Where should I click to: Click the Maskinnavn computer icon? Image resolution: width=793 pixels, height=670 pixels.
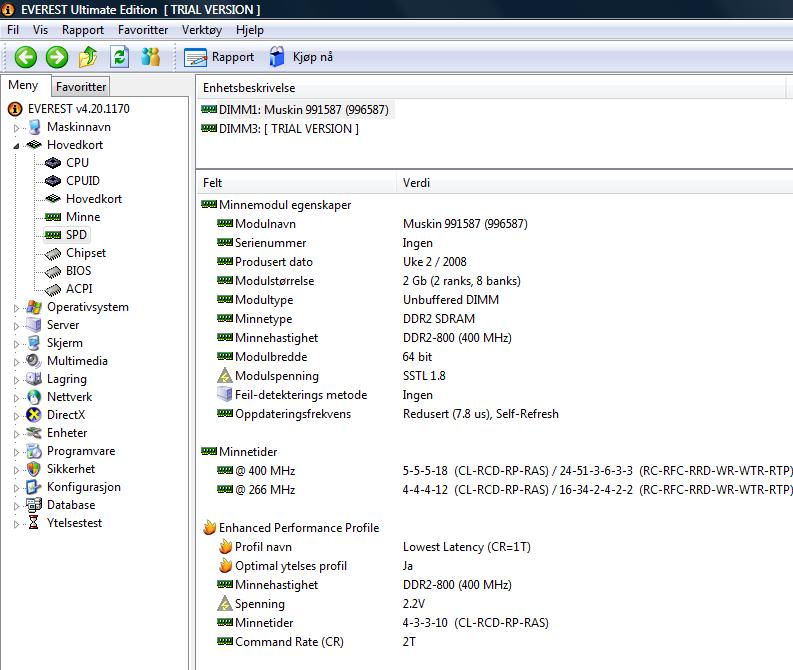pos(34,127)
